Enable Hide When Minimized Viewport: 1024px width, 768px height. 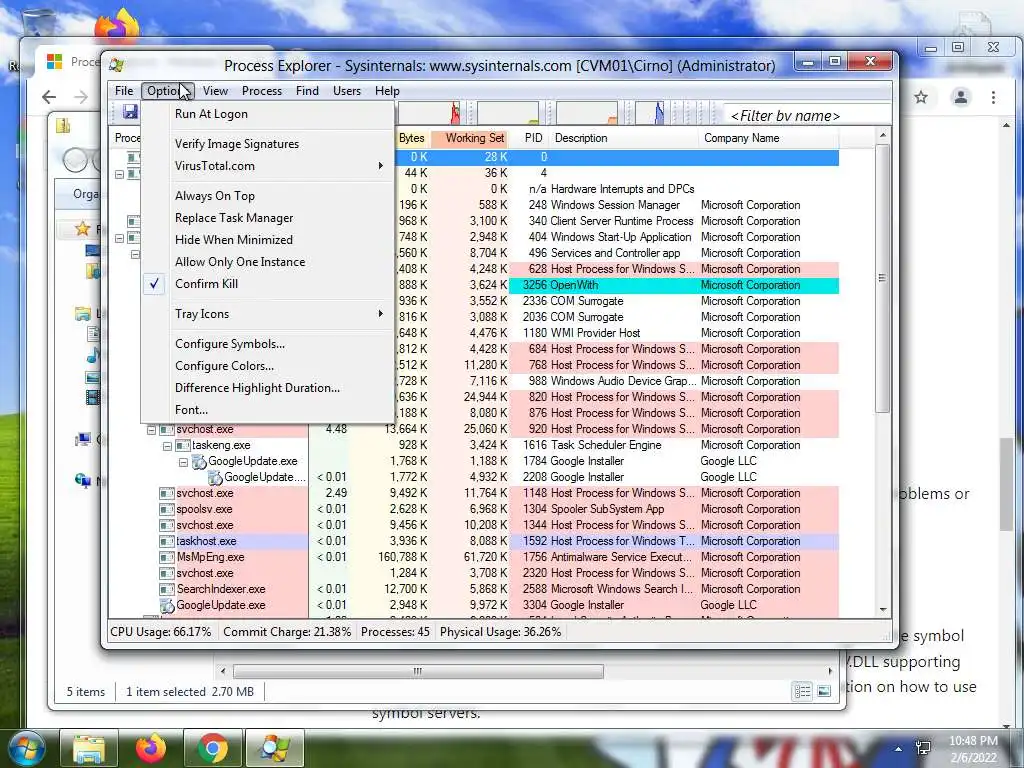(x=268, y=240)
